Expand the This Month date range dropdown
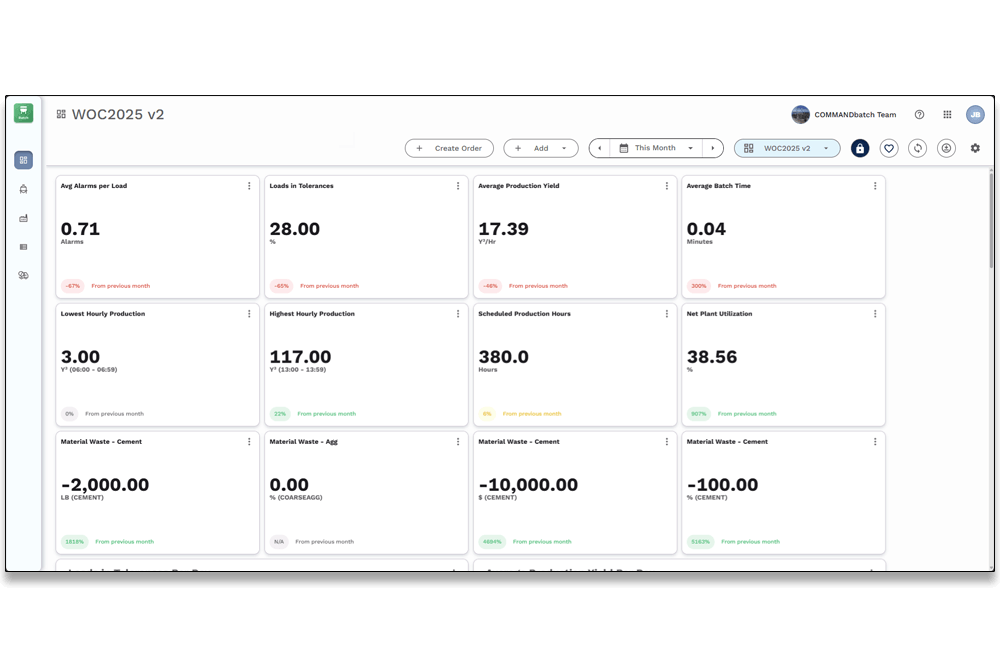1000x667 pixels. click(x=656, y=148)
